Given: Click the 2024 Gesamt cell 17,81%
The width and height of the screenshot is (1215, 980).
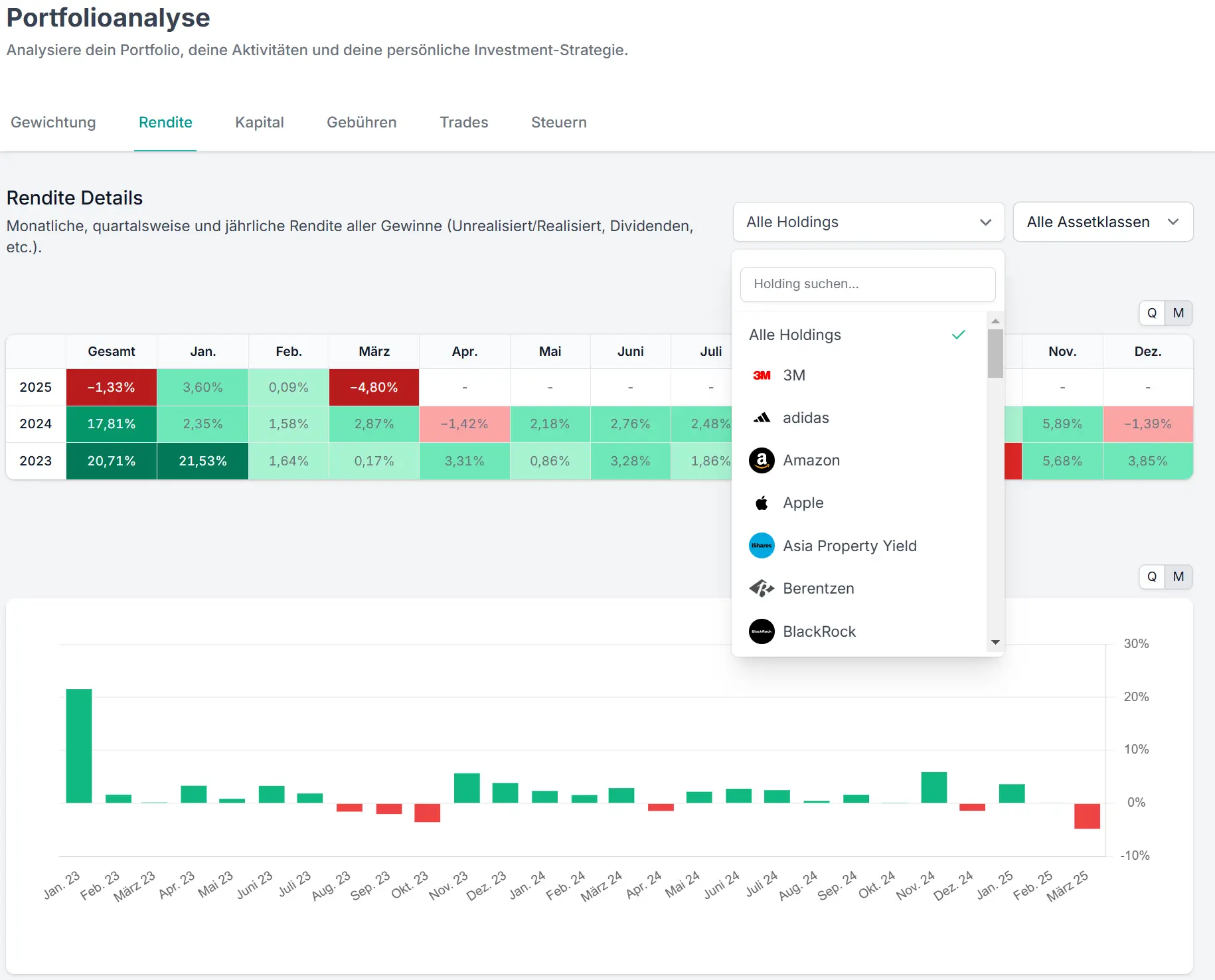Looking at the screenshot, I should [112, 424].
